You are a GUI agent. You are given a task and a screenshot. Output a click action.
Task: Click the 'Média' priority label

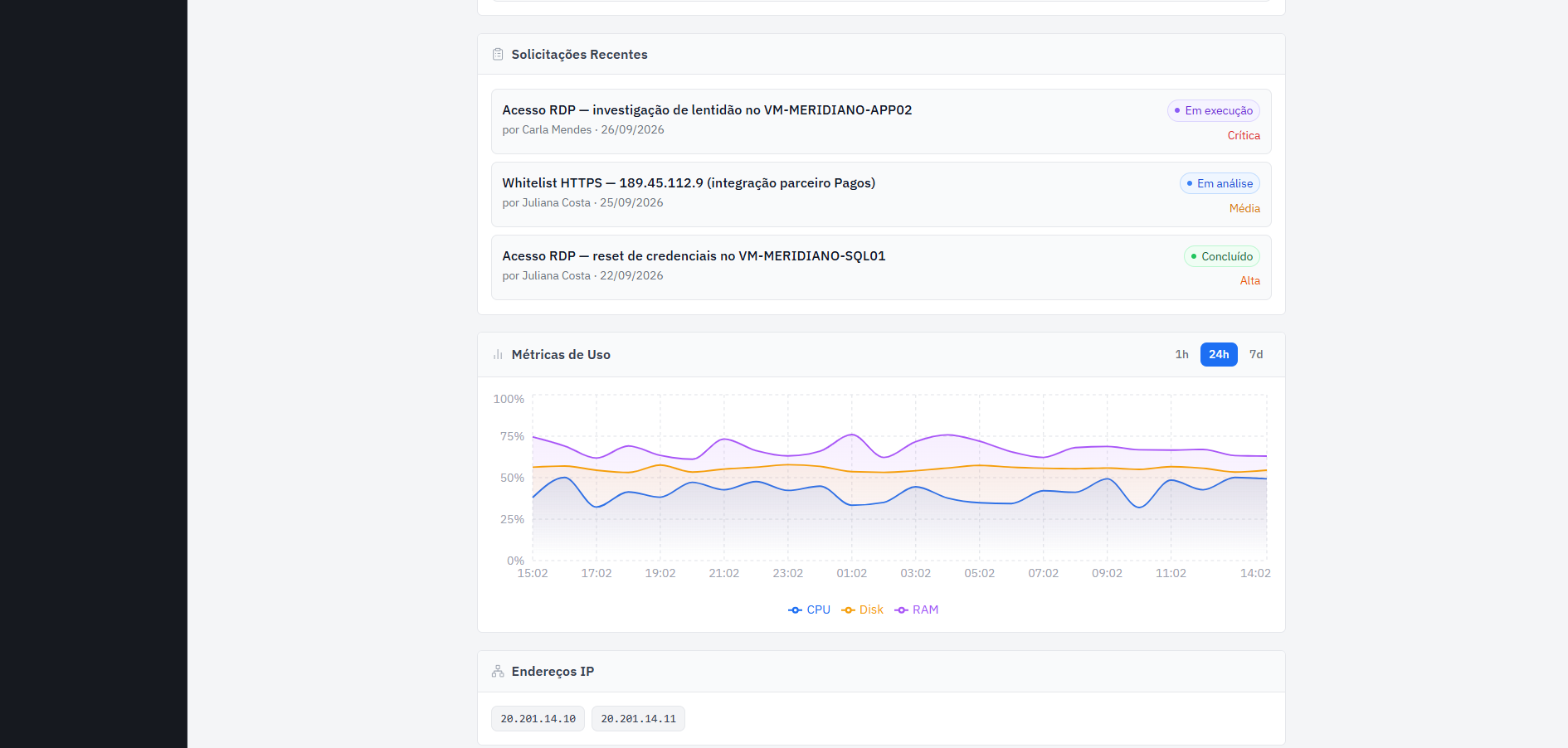[x=1244, y=208]
